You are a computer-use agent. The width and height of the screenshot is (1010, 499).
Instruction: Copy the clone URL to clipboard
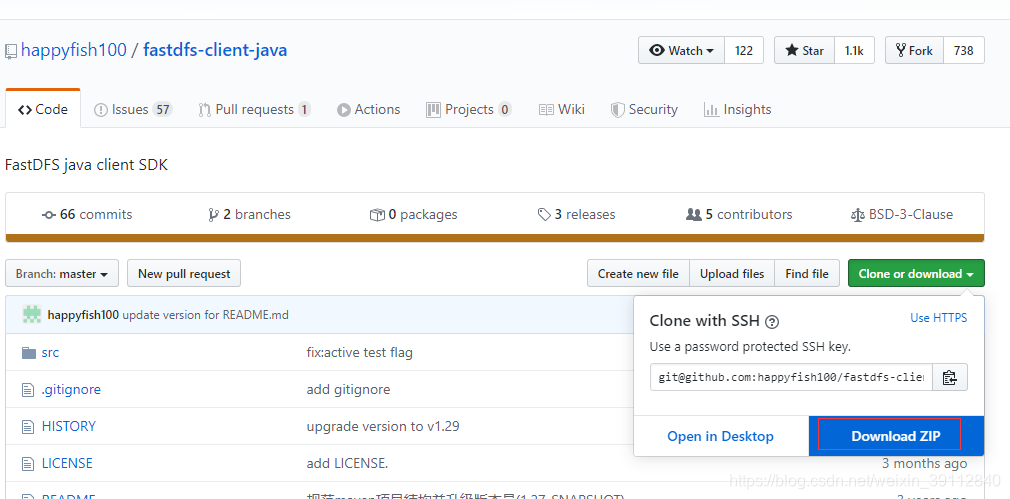[x=949, y=377]
